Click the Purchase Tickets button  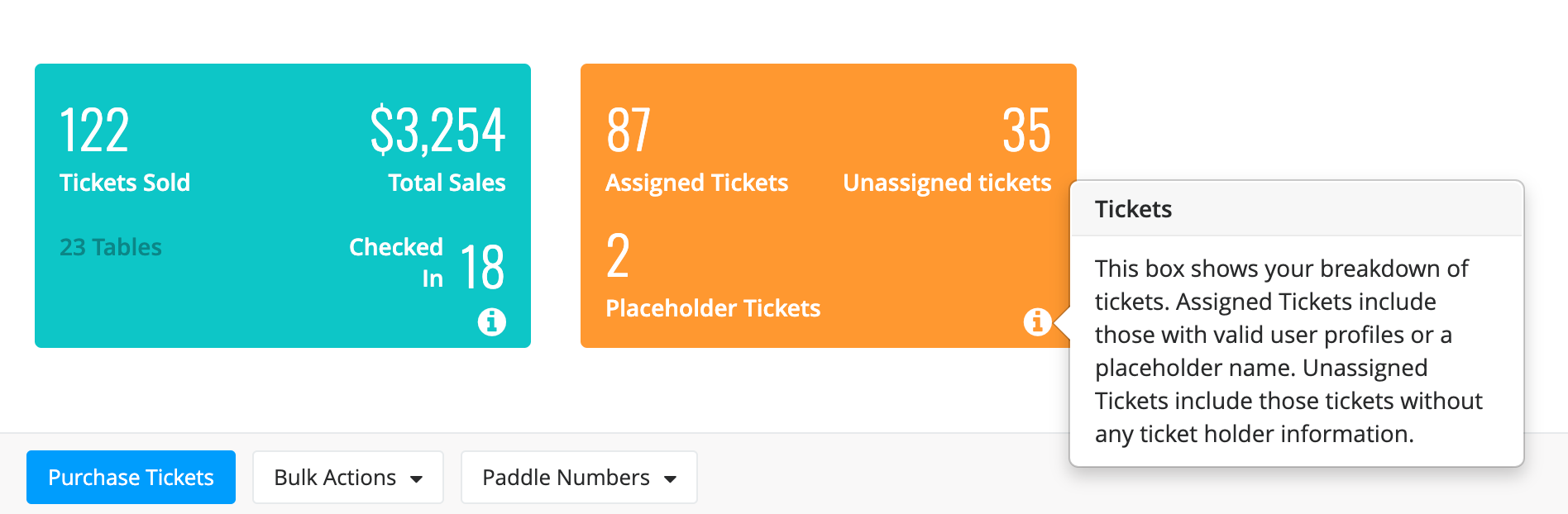coord(131,477)
